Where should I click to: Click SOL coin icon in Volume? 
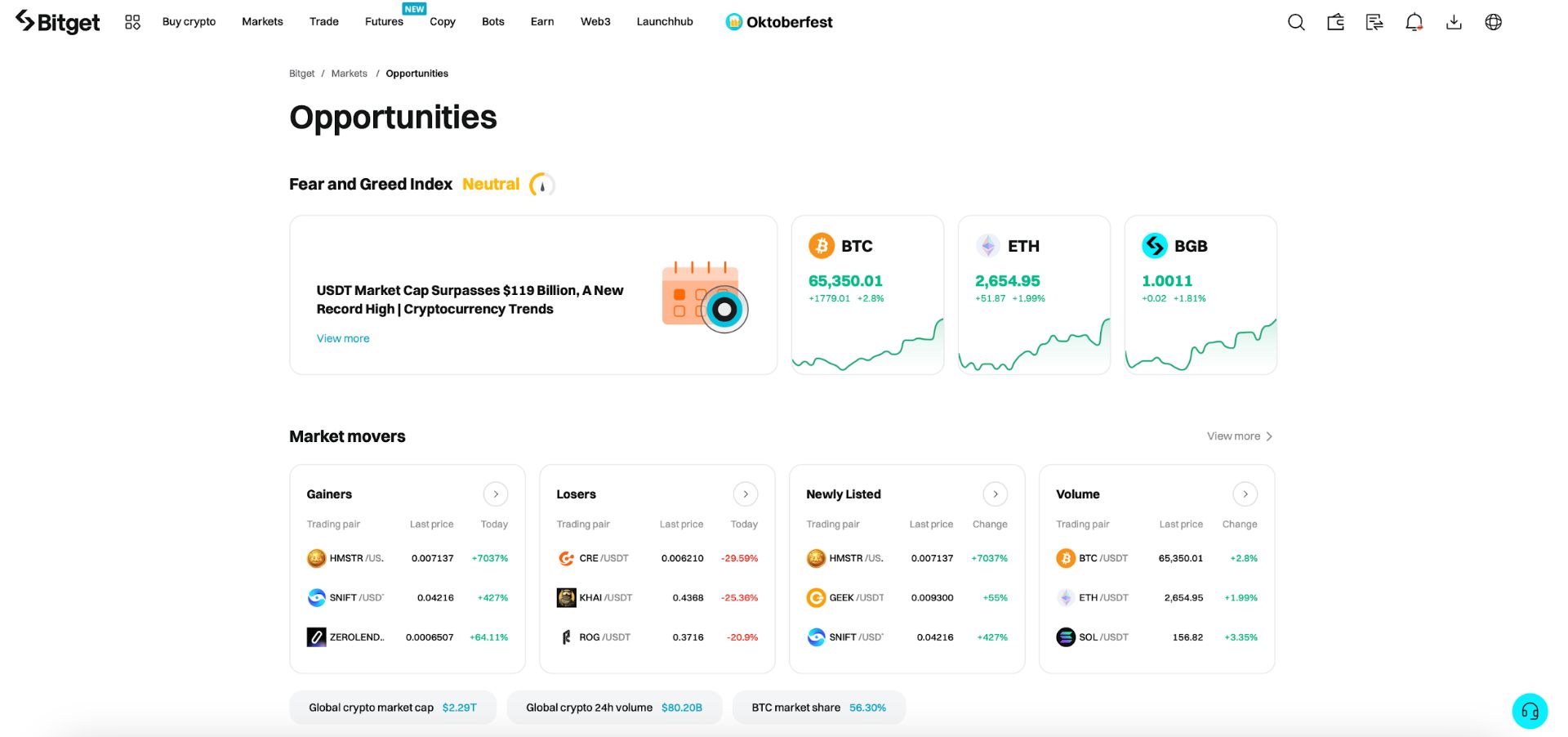tap(1066, 636)
